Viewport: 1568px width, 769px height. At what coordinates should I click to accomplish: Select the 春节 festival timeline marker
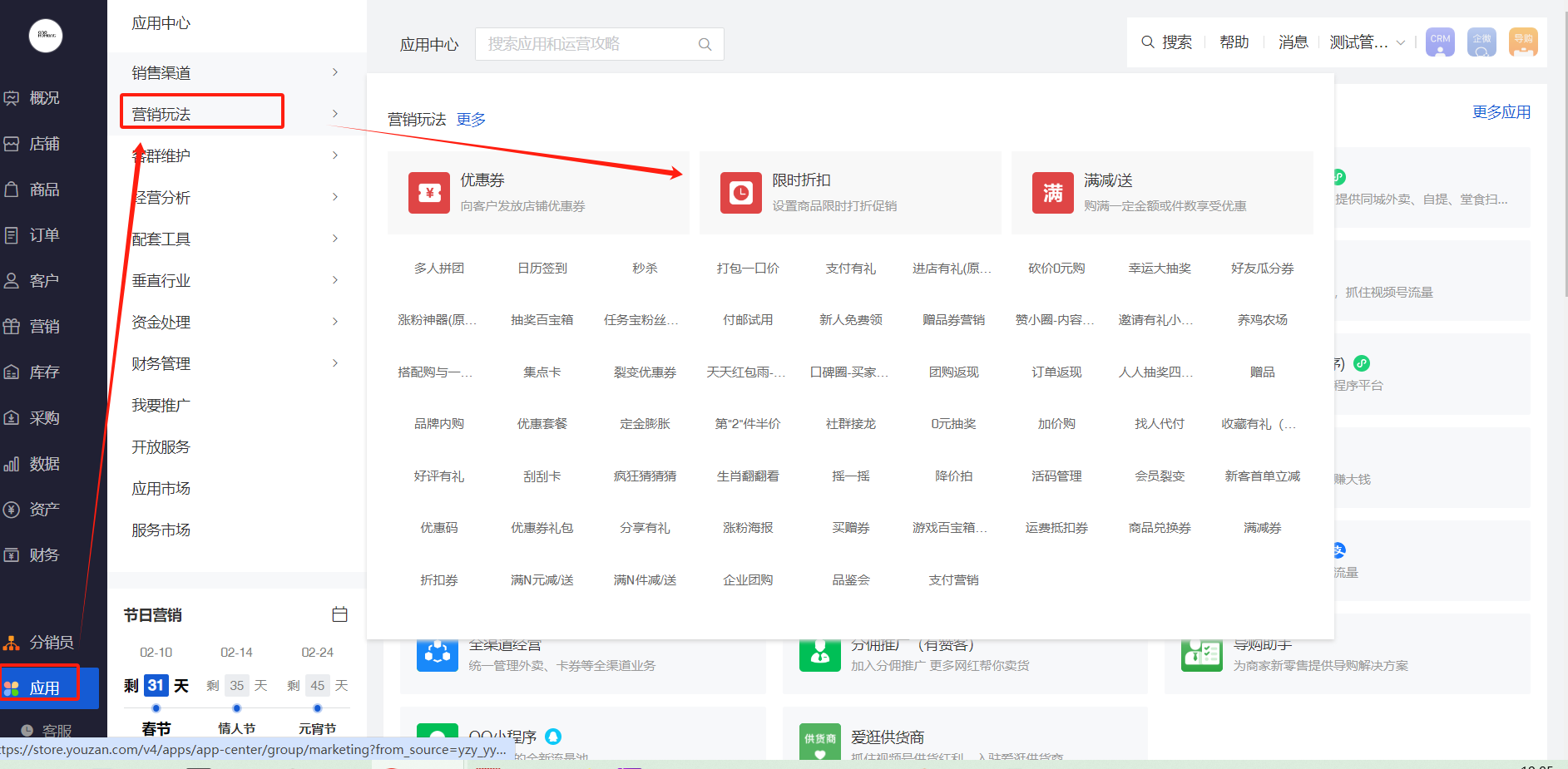point(156,708)
